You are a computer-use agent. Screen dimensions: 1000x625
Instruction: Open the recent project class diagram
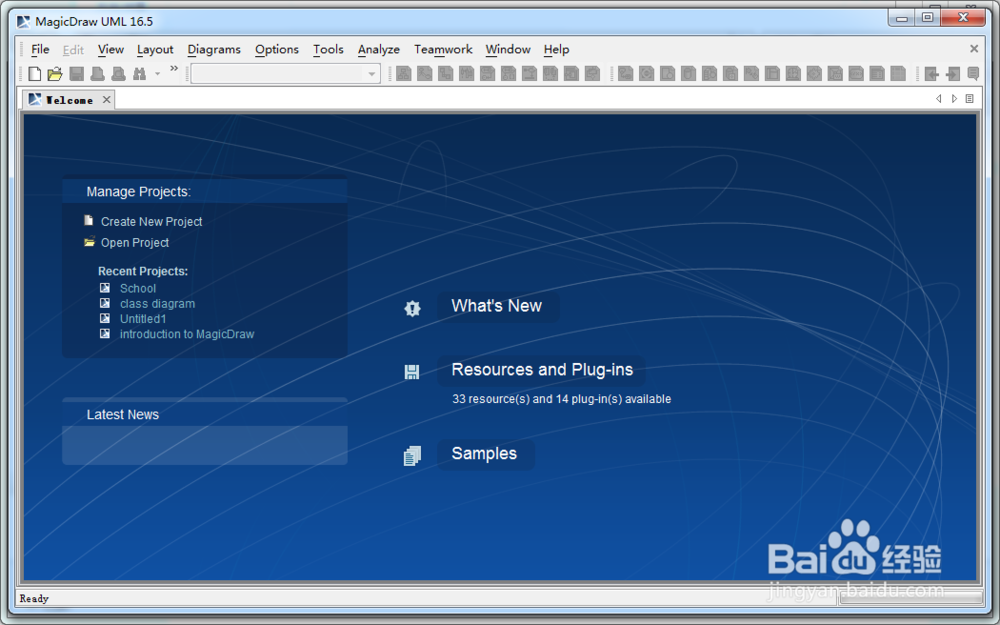pyautogui.click(x=158, y=304)
